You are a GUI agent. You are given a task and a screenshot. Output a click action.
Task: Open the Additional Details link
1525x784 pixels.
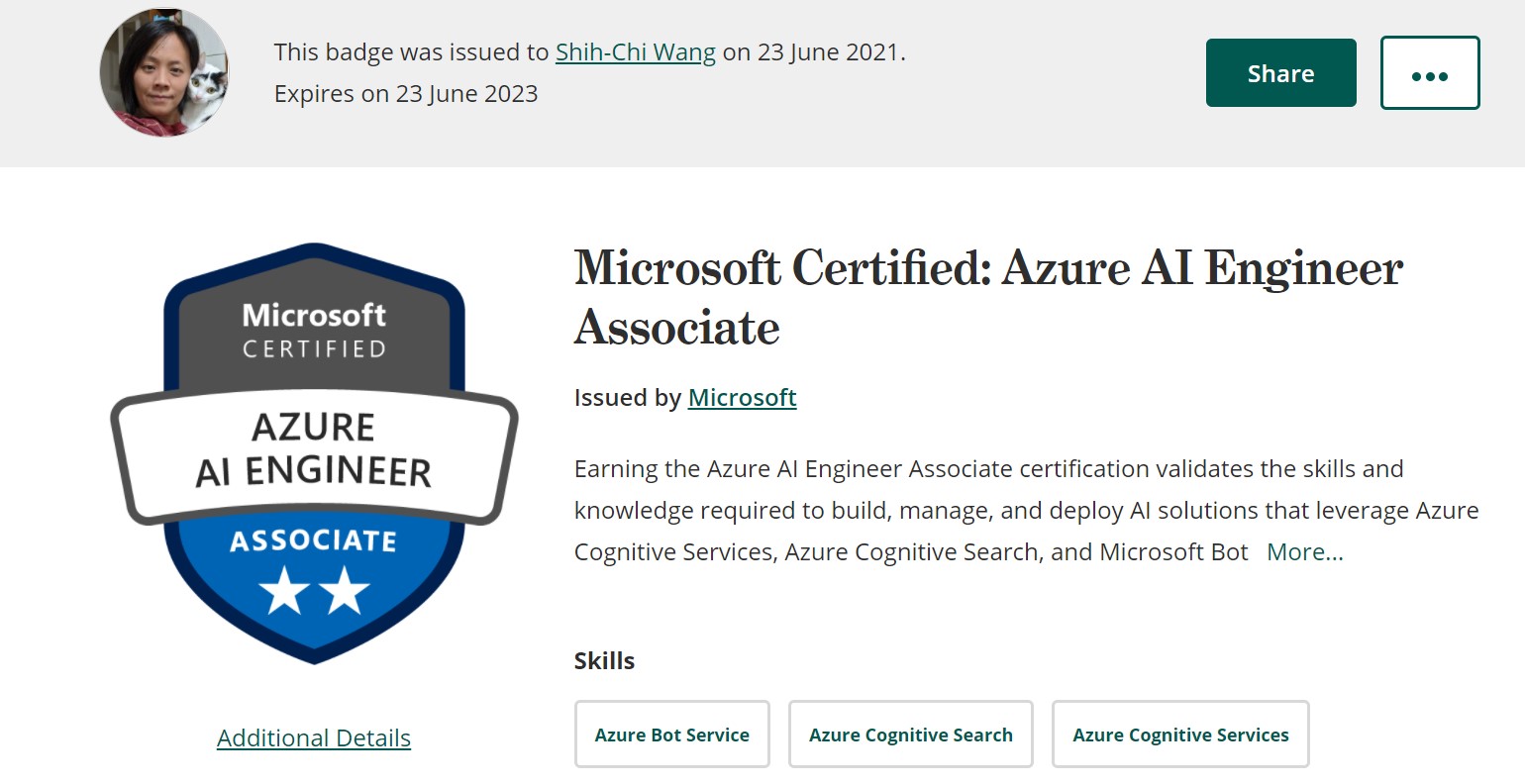314,737
